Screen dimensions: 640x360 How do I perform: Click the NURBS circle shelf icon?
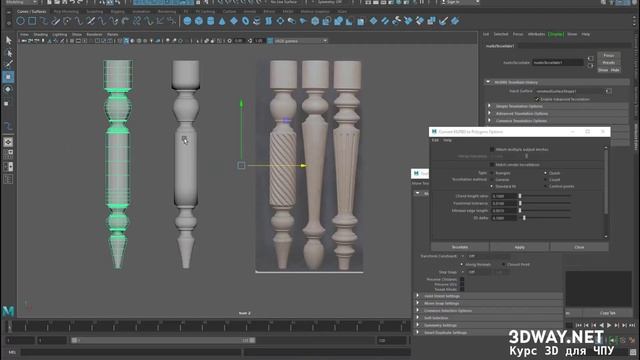(x=20, y=20)
